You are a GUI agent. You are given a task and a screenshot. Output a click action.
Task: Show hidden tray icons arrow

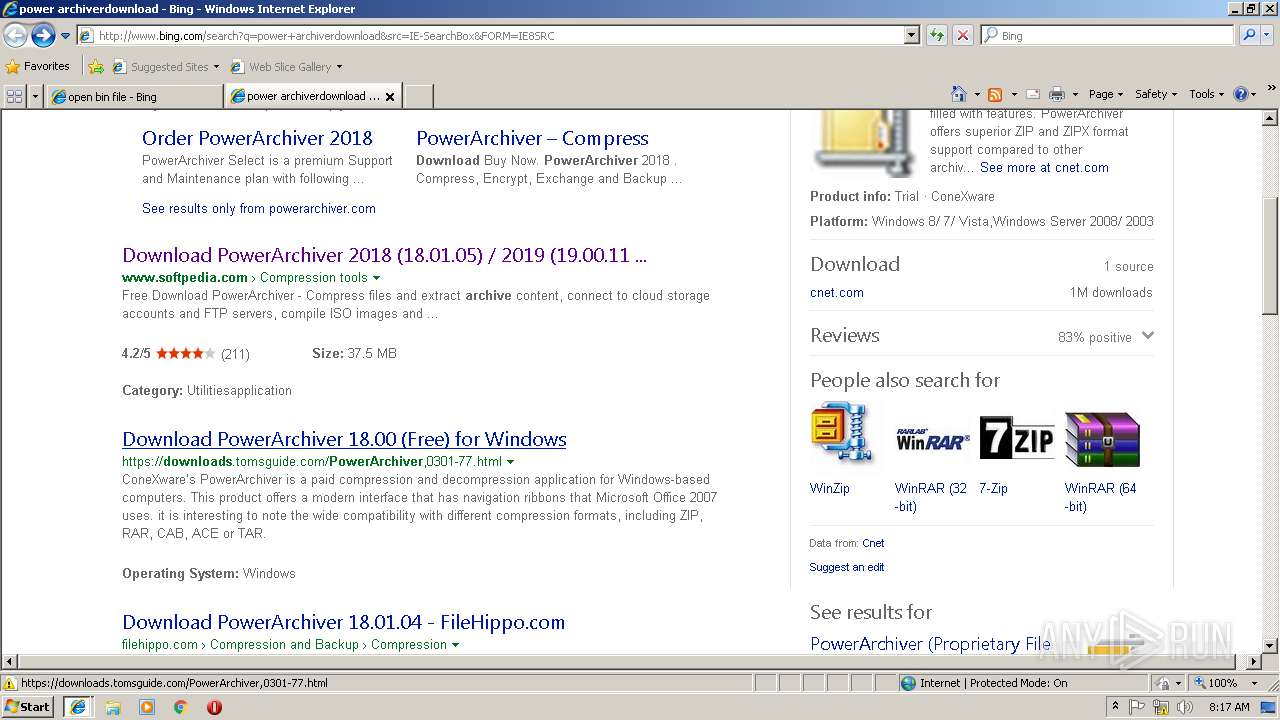point(1115,707)
